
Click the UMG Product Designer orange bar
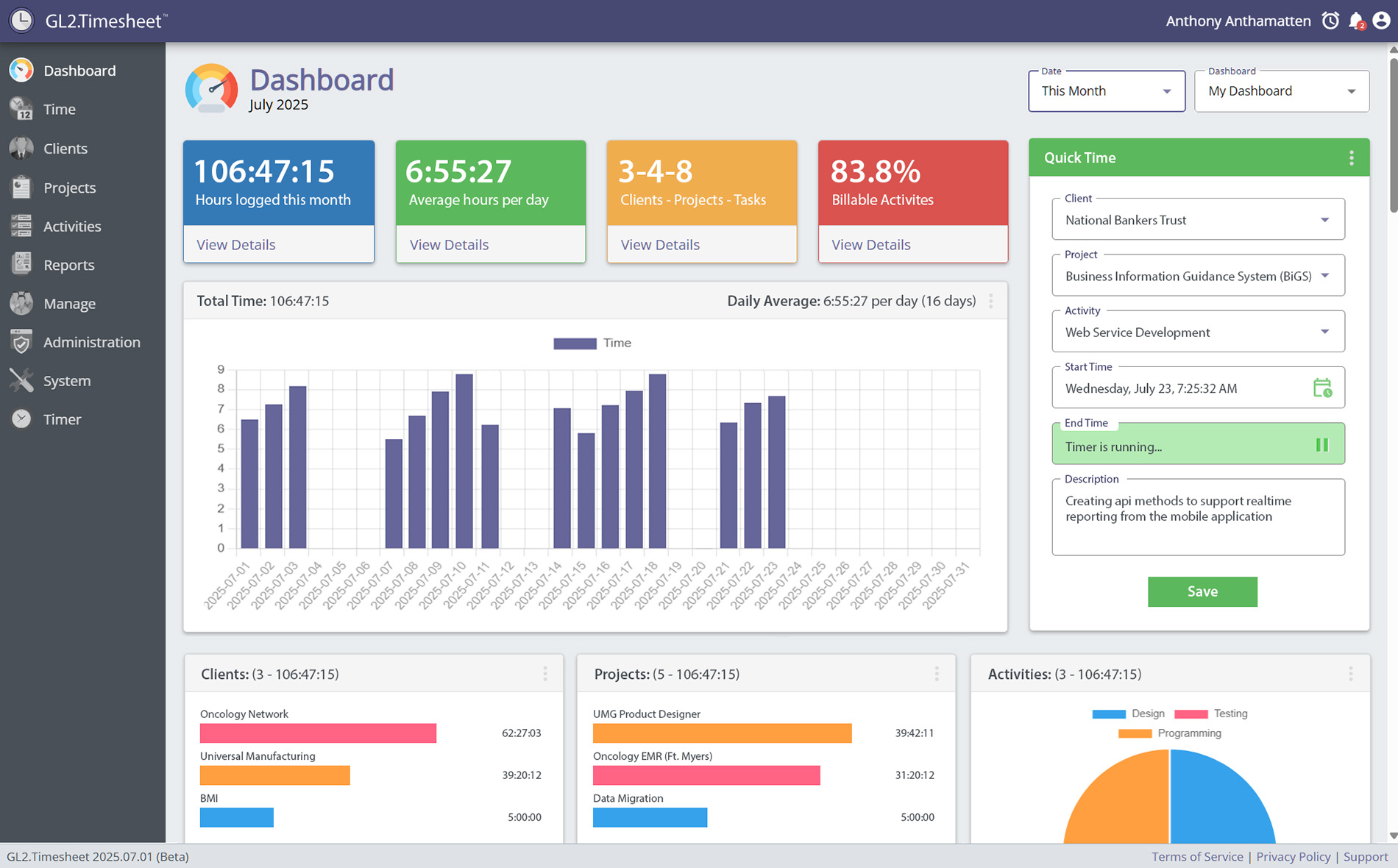[x=723, y=733]
